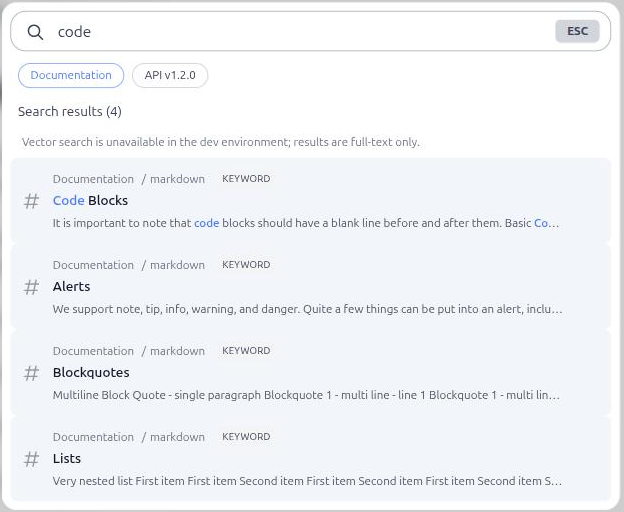Click the KEYWORD badge on Alerts result
Screen dimensions: 624x512
coord(246,265)
